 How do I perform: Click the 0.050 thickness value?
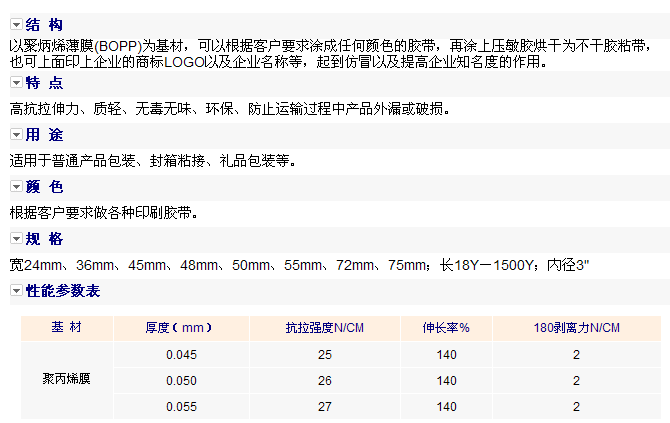pyautogui.click(x=181, y=381)
